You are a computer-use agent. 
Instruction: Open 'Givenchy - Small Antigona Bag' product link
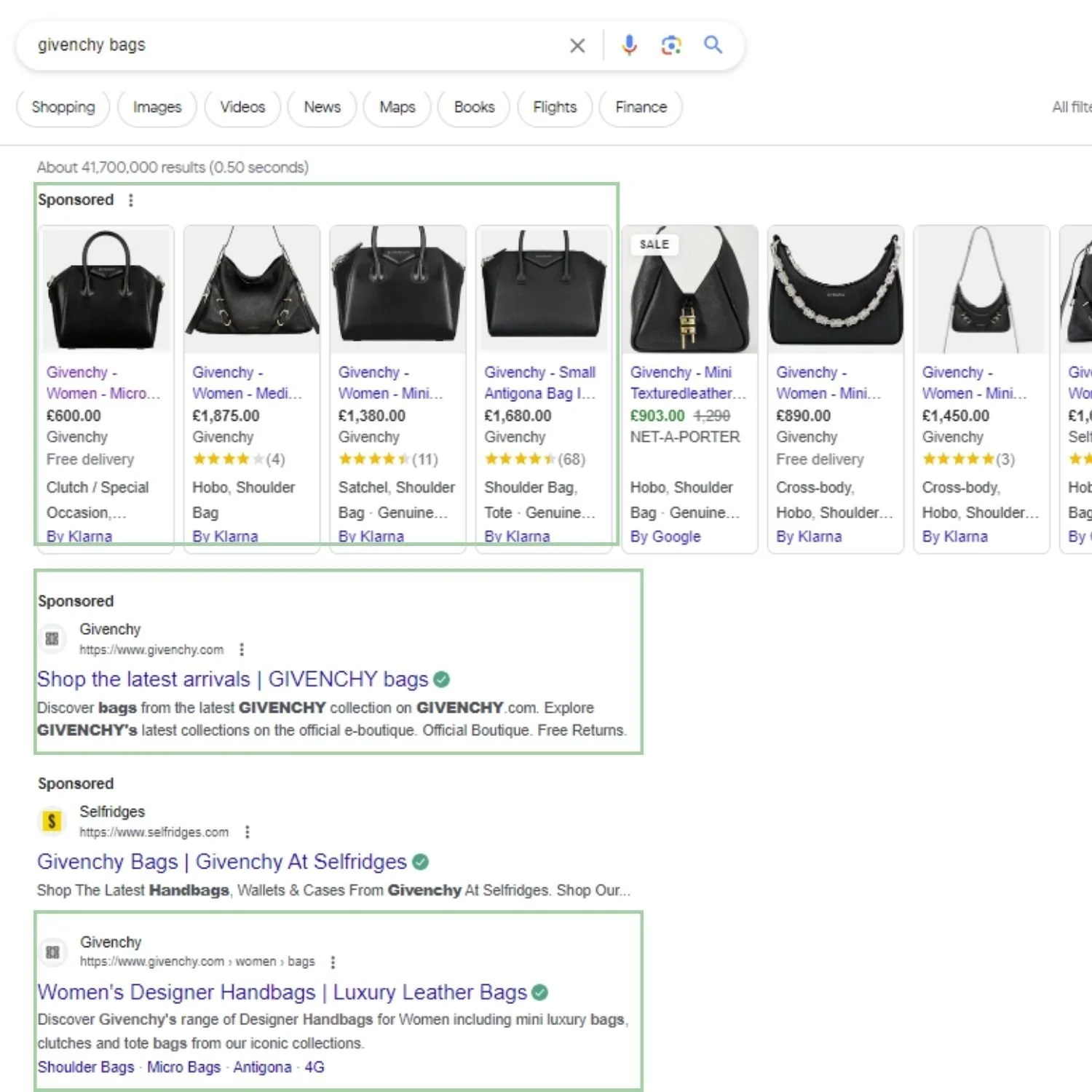click(540, 383)
